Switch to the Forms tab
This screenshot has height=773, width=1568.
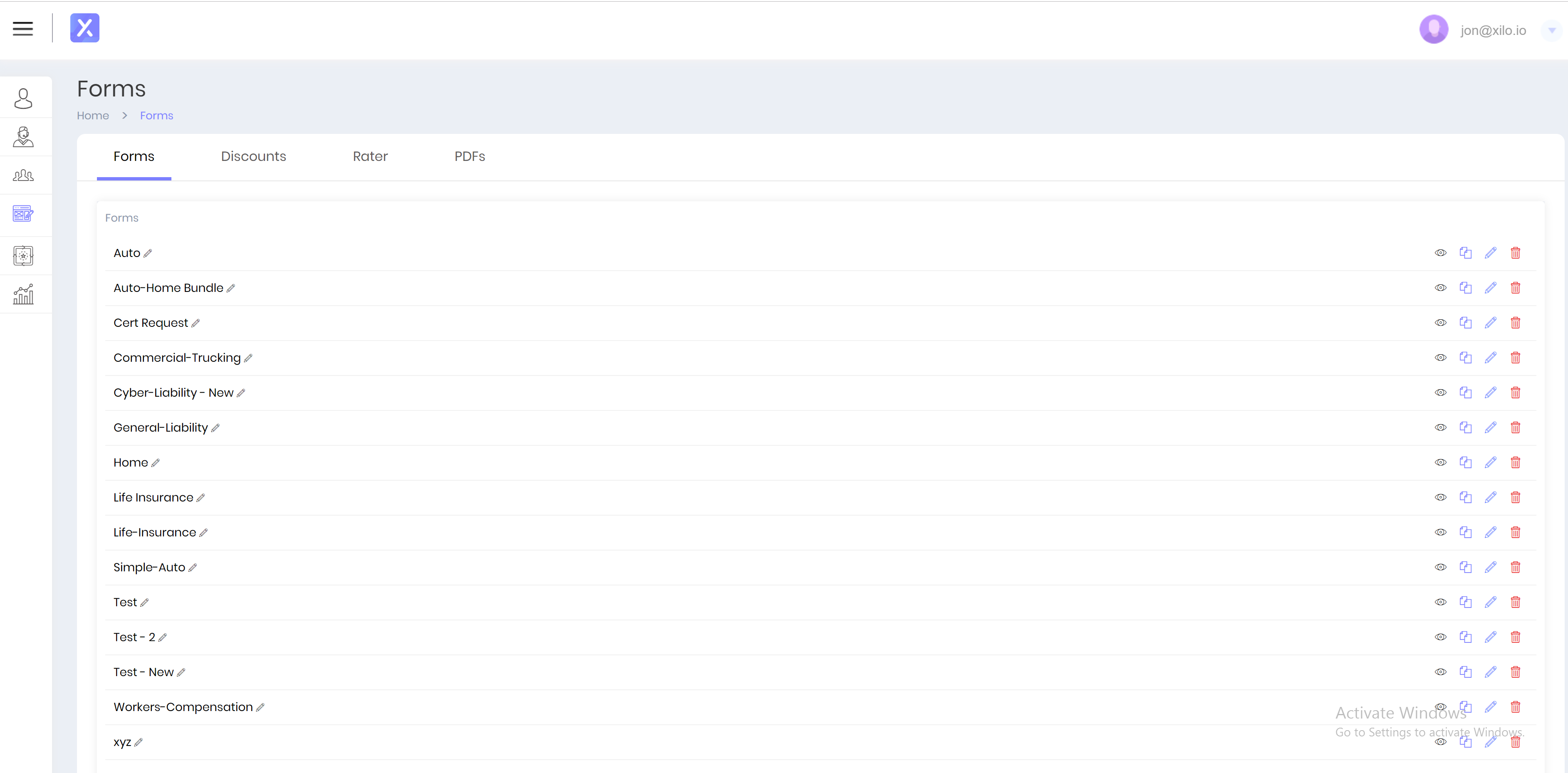(x=134, y=156)
